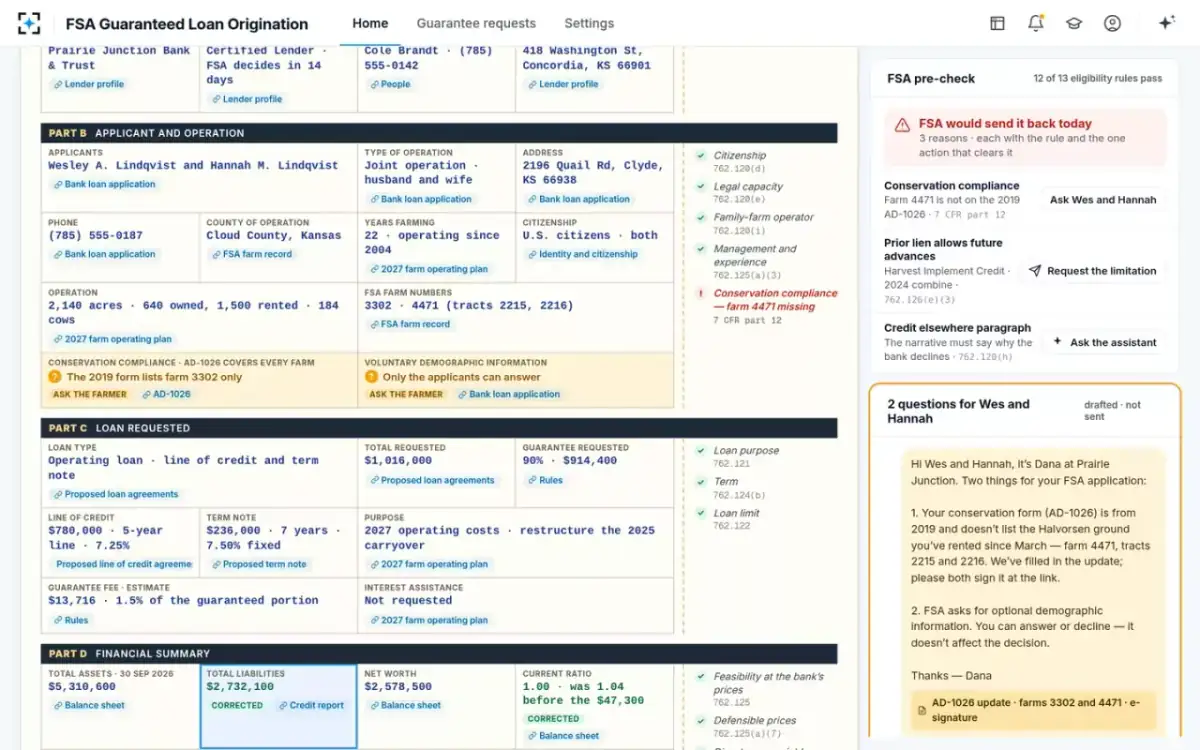This screenshot has width=1200, height=750.
Task: Click the Ask the assistant button
Action: (x=1104, y=342)
